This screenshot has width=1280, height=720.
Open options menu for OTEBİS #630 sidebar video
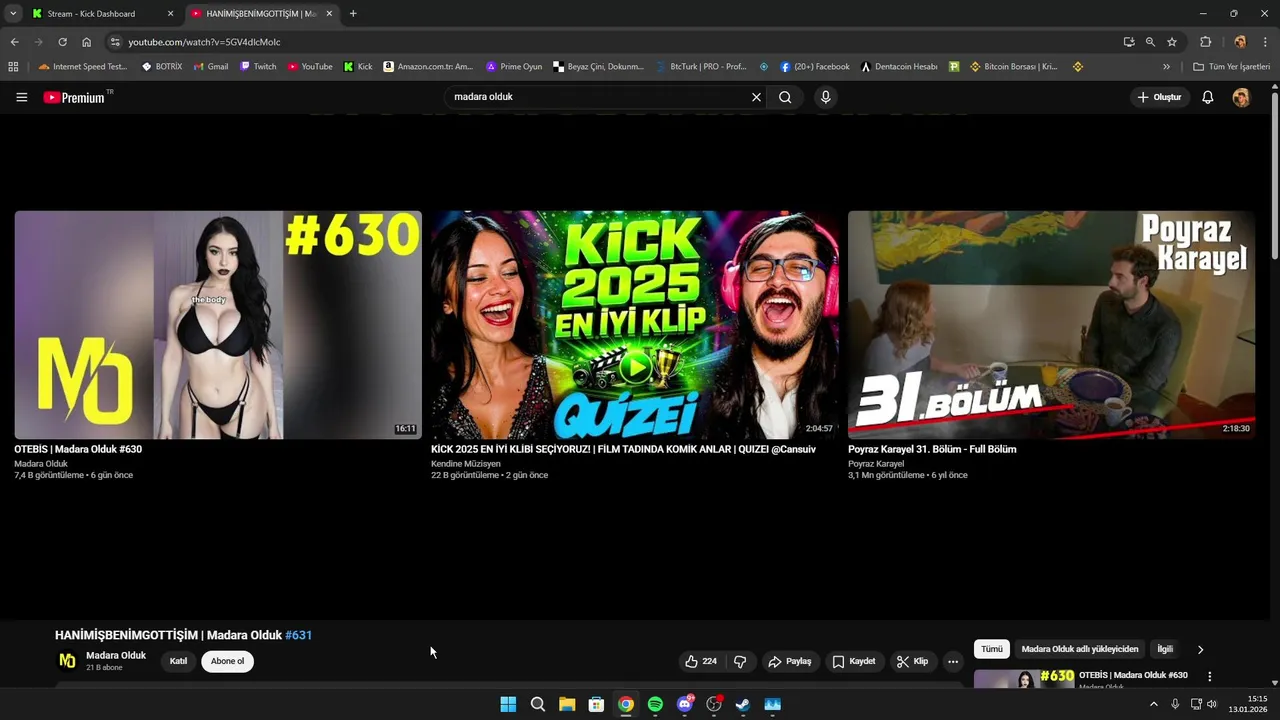[x=1209, y=677]
